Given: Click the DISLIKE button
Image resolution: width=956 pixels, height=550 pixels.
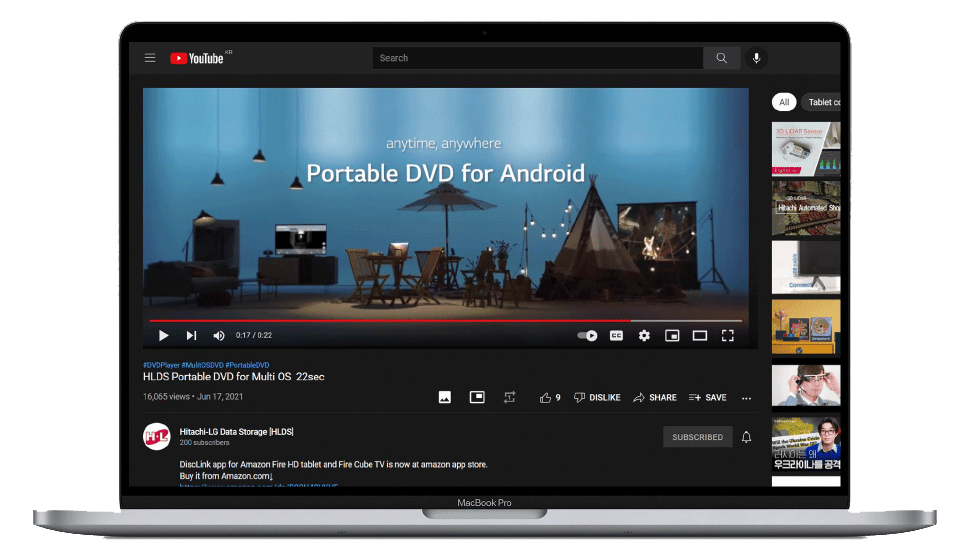Looking at the screenshot, I should pyautogui.click(x=597, y=398).
